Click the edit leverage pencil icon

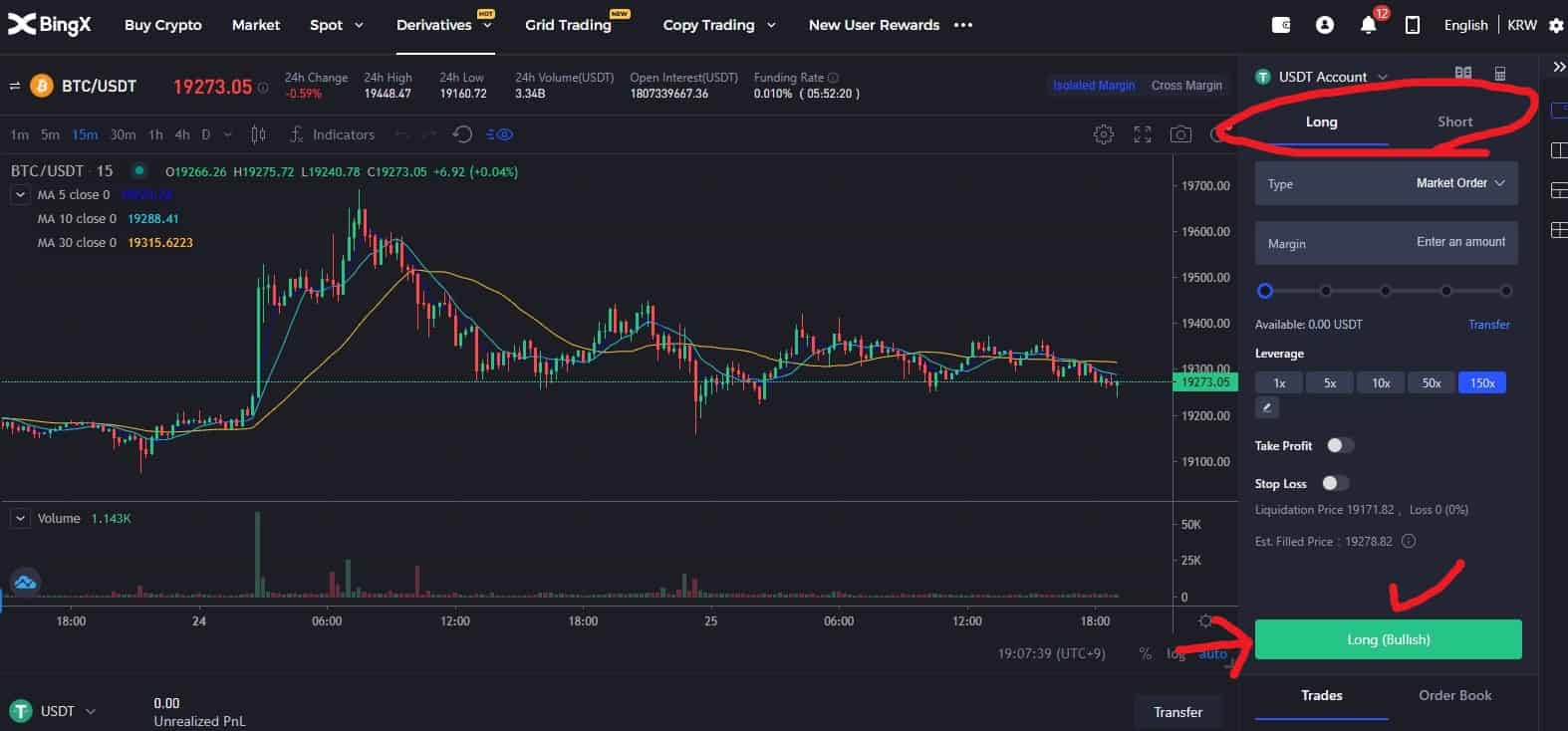point(1267,407)
